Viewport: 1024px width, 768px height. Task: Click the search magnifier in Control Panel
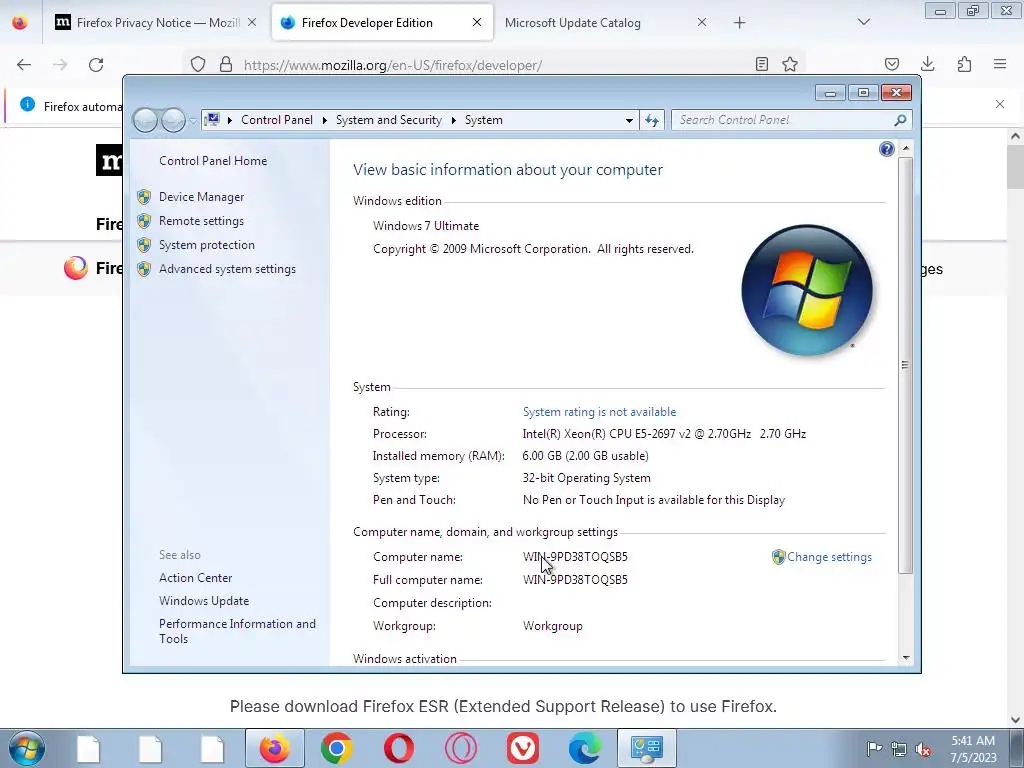click(900, 120)
